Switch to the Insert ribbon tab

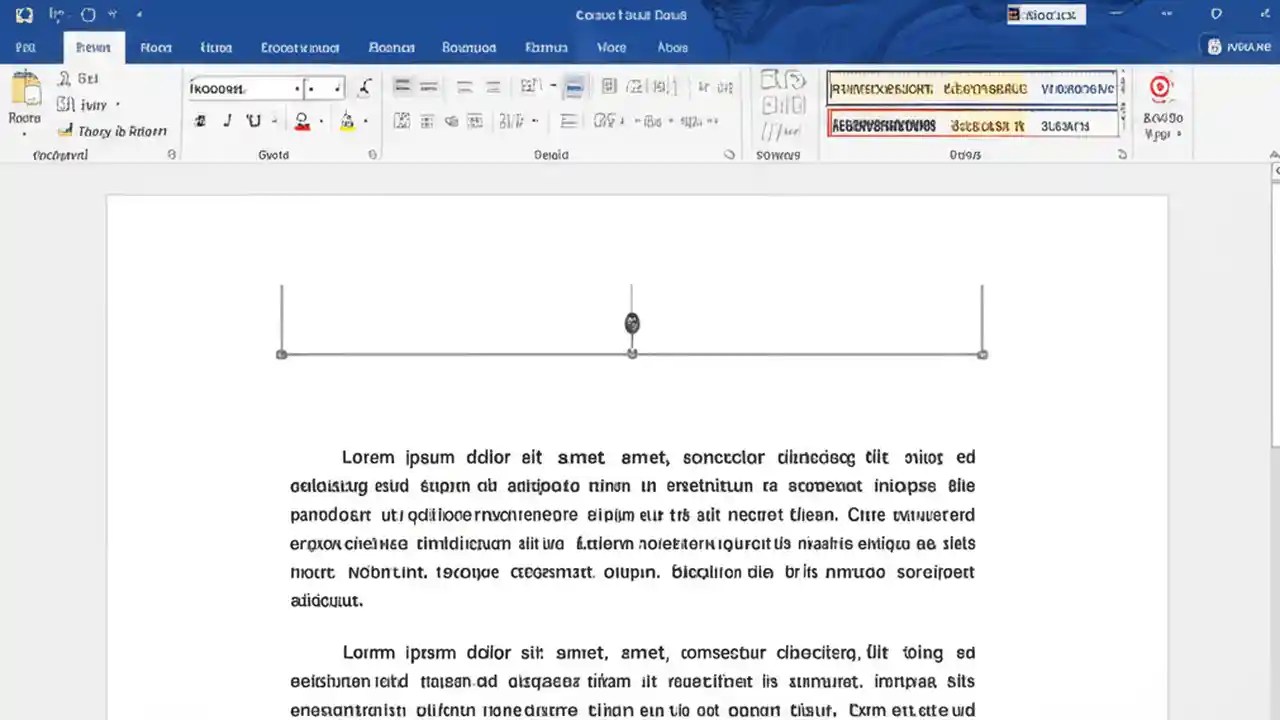[x=155, y=47]
